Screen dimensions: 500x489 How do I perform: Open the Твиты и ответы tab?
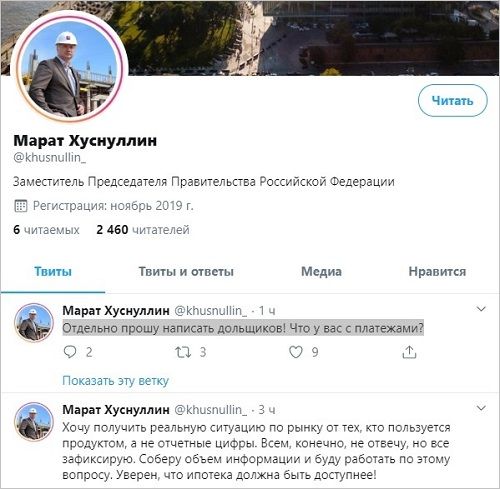pos(186,272)
